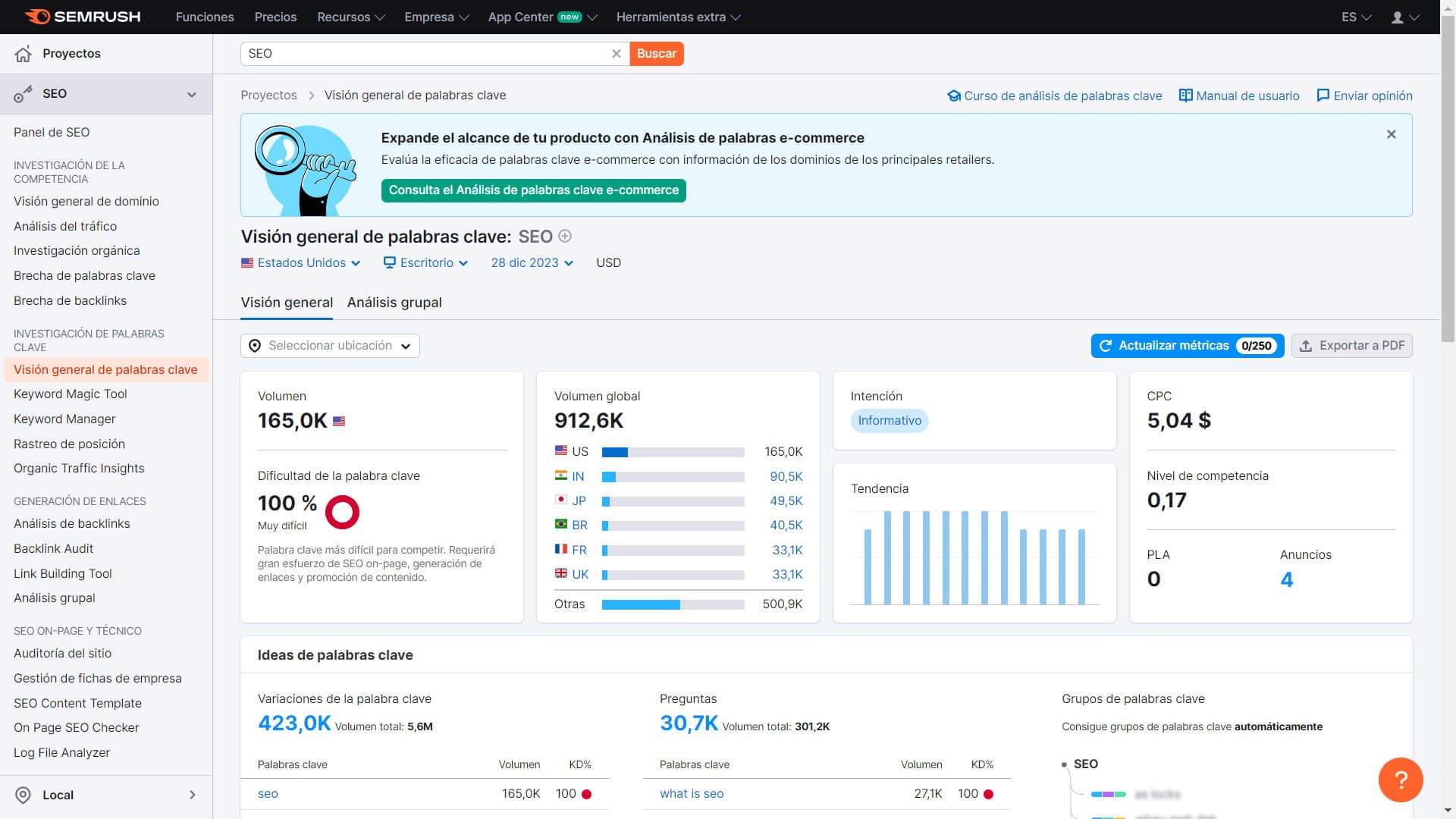
Task: Click the graduation cap course icon
Action: pyautogui.click(x=954, y=96)
